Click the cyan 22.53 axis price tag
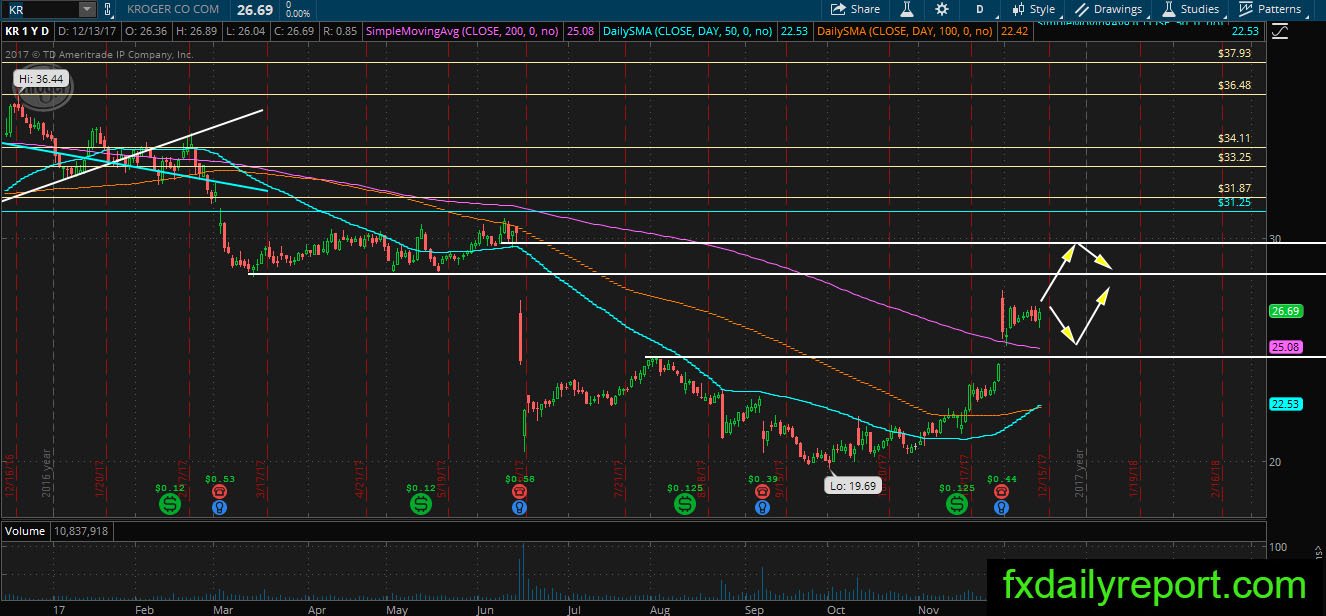The height and width of the screenshot is (616, 1326). [1285, 404]
